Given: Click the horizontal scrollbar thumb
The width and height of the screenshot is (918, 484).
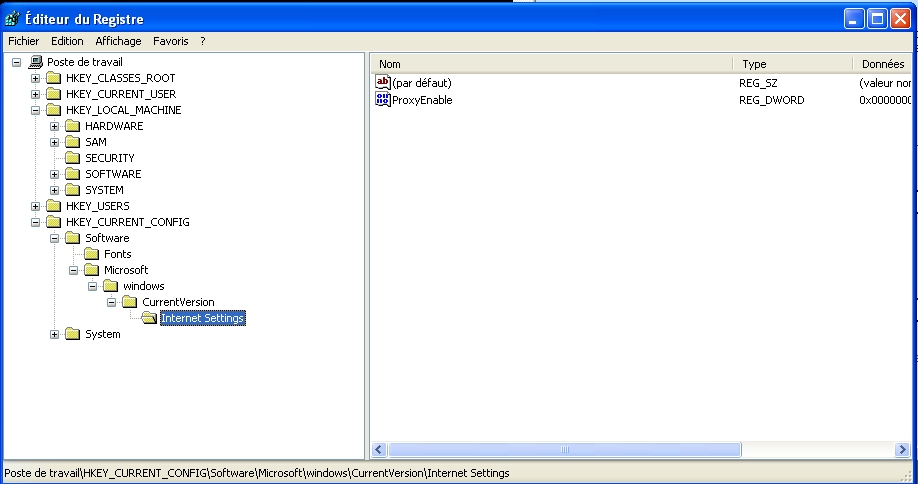Looking at the screenshot, I should point(565,449).
